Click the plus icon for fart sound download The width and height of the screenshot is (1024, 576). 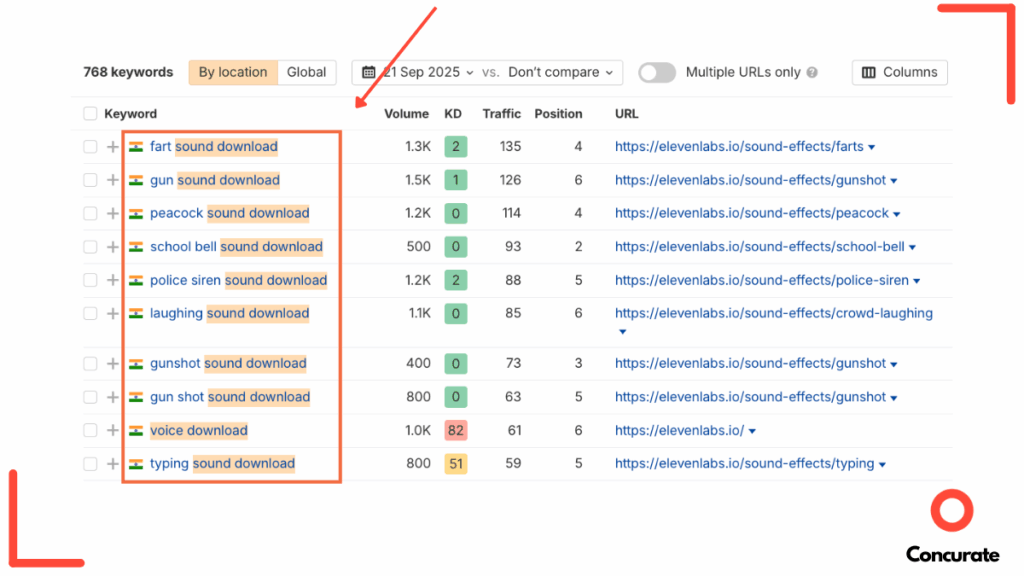112,147
